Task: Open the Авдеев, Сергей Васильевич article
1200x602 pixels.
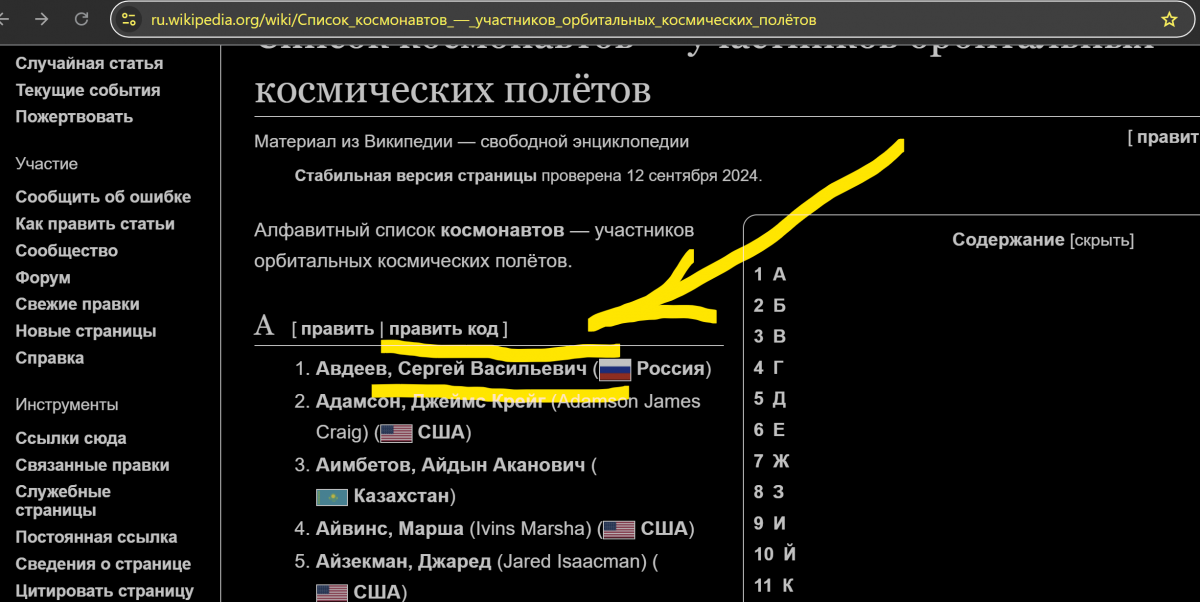Action: pos(451,369)
